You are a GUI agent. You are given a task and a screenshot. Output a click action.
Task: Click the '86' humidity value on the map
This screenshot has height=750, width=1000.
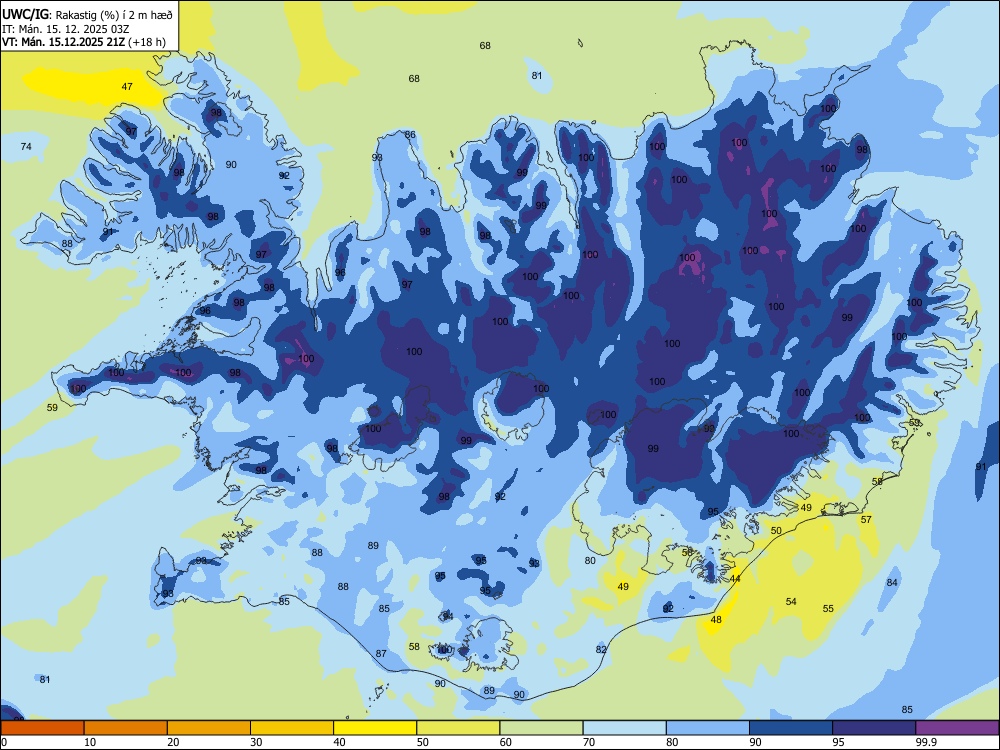(x=410, y=135)
